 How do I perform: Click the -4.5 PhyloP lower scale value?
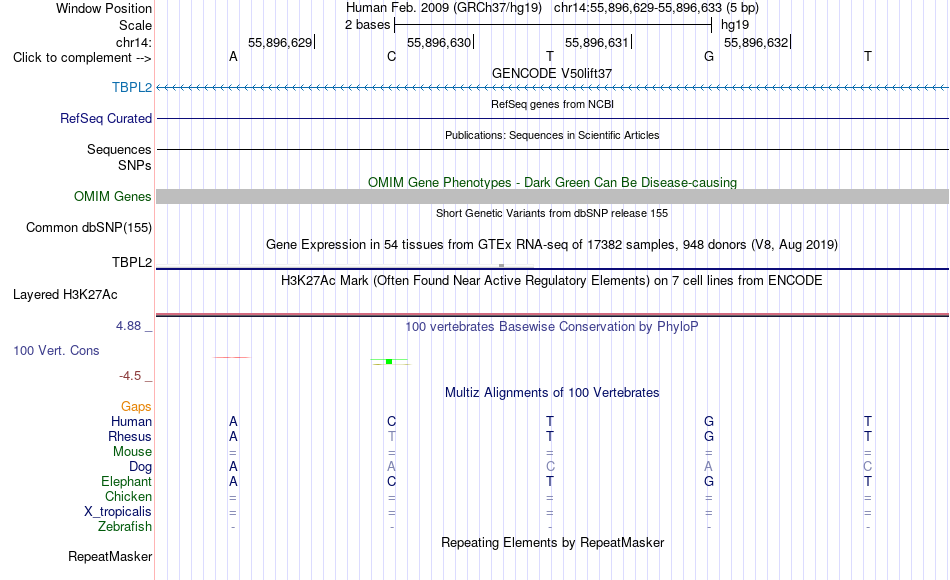[130, 376]
